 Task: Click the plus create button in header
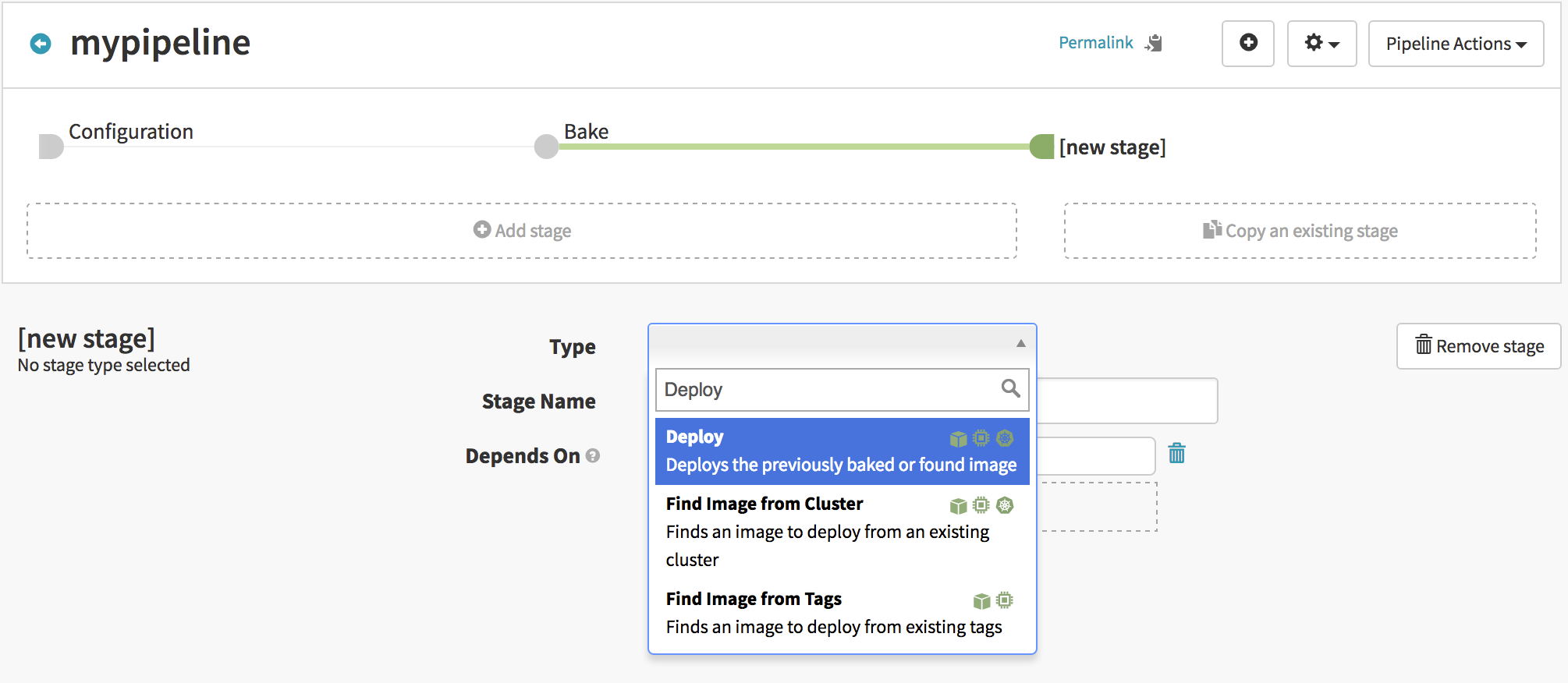pyautogui.click(x=1247, y=44)
